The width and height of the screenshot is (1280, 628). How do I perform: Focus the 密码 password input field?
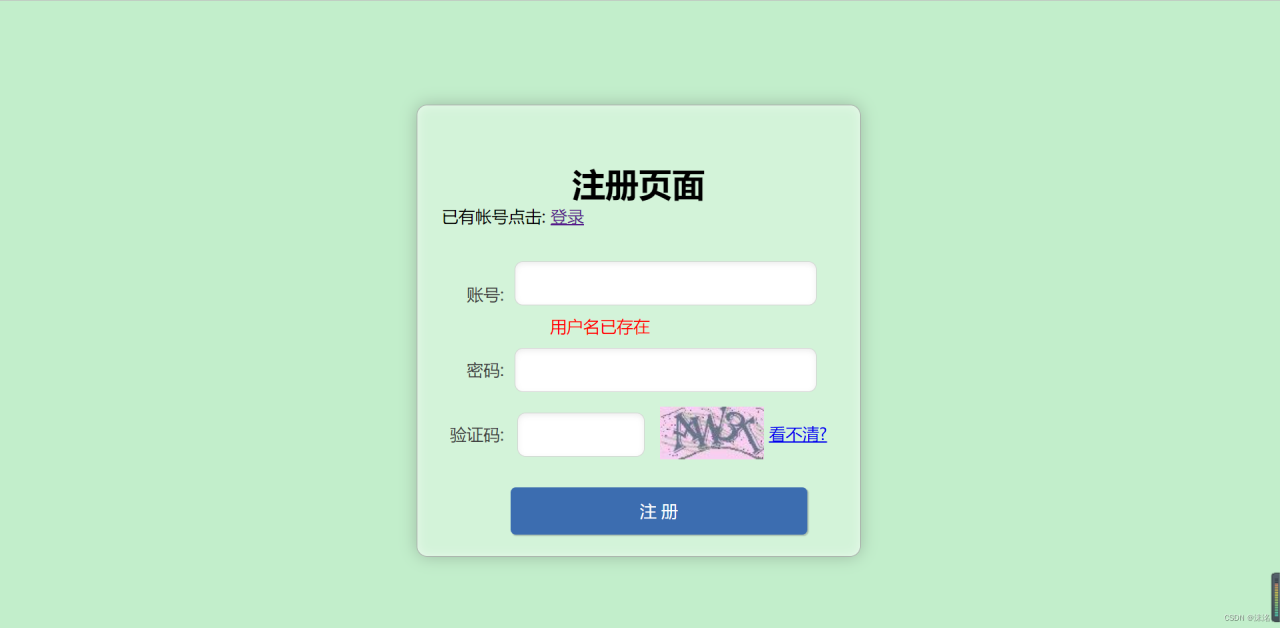pyautogui.click(x=665, y=370)
